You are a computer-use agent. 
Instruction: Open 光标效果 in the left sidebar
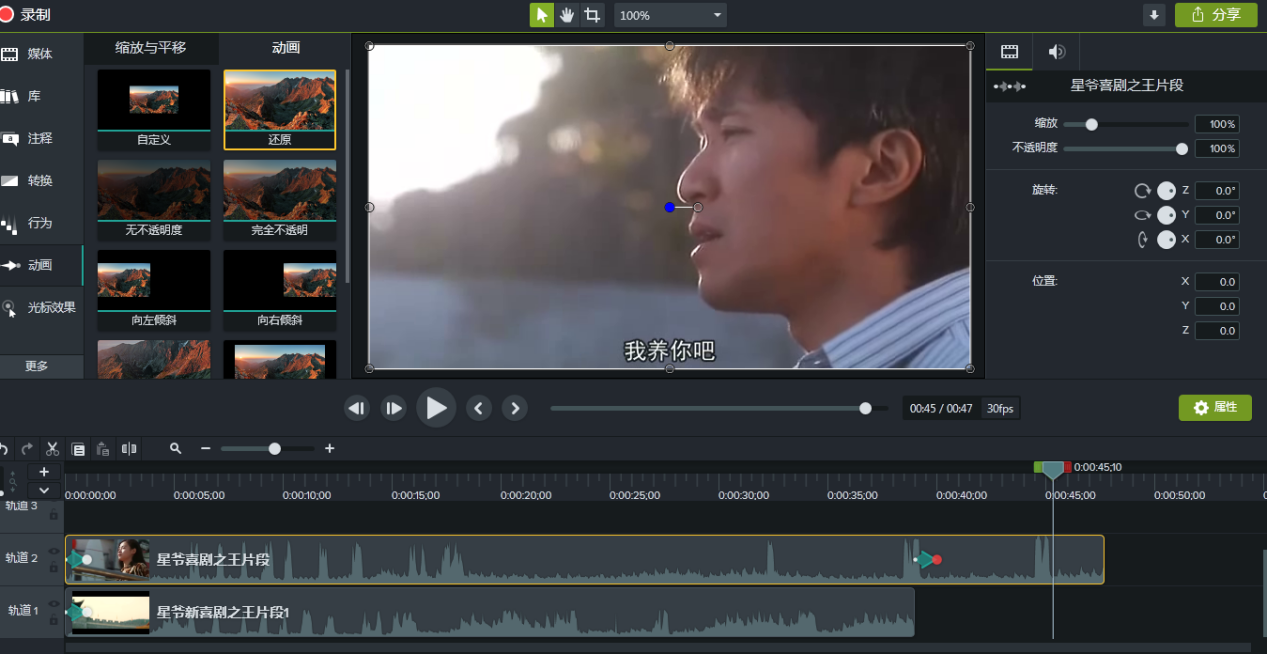click(41, 308)
